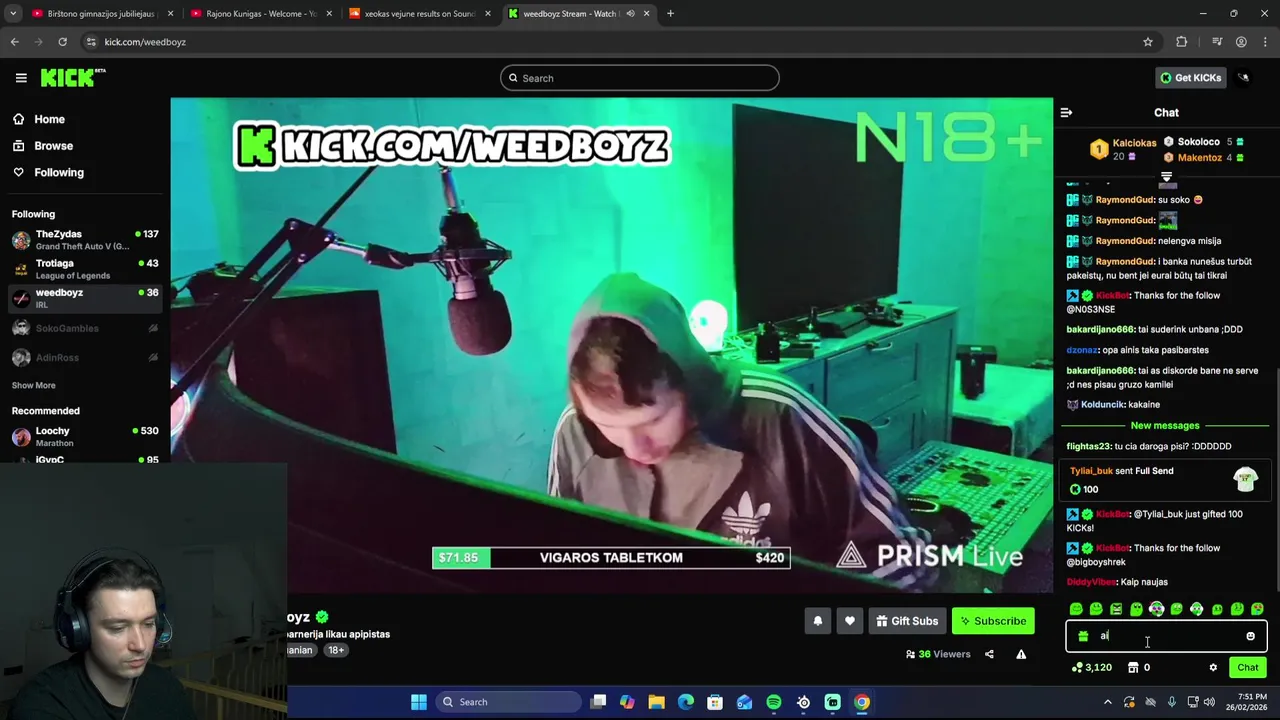Image resolution: width=1280 pixels, height=720 pixels.
Task: Click the channel verified badge
Action: click(322, 617)
